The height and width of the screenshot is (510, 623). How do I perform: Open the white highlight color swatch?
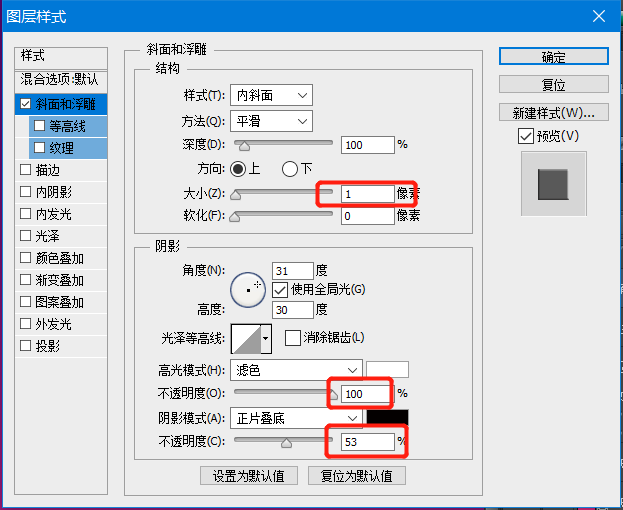click(x=387, y=369)
